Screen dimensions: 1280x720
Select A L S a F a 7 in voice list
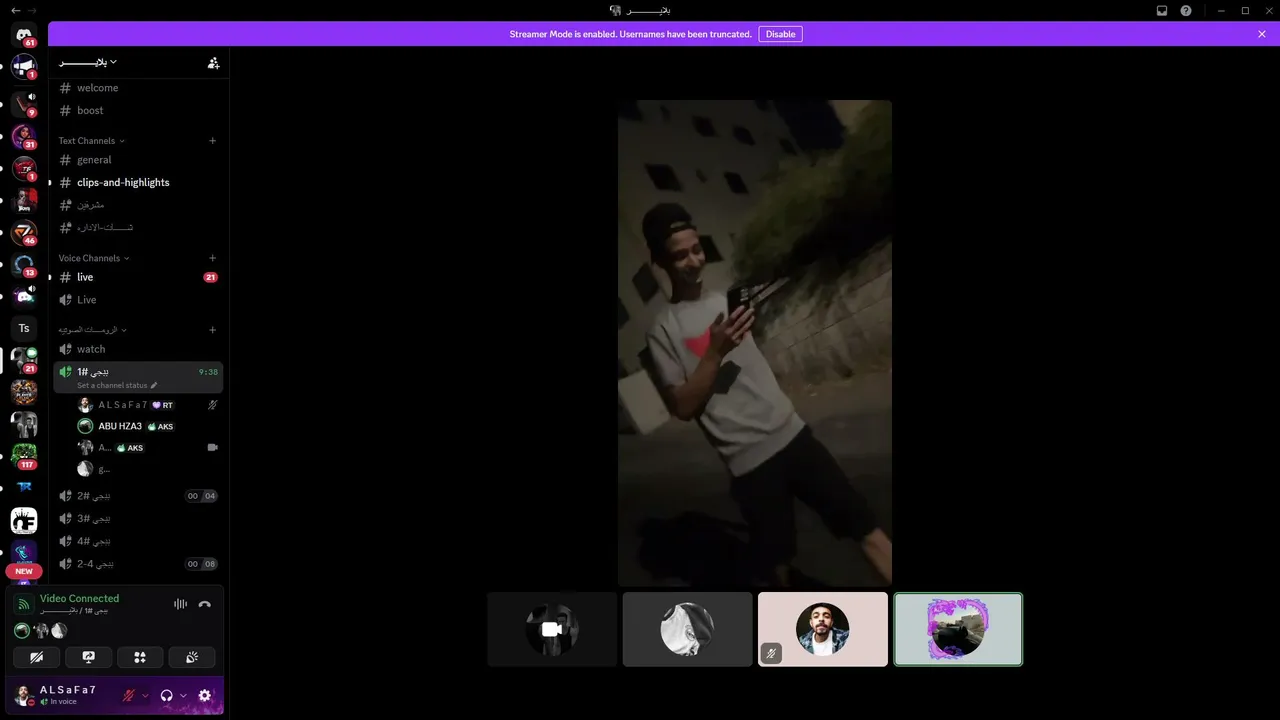click(148, 405)
